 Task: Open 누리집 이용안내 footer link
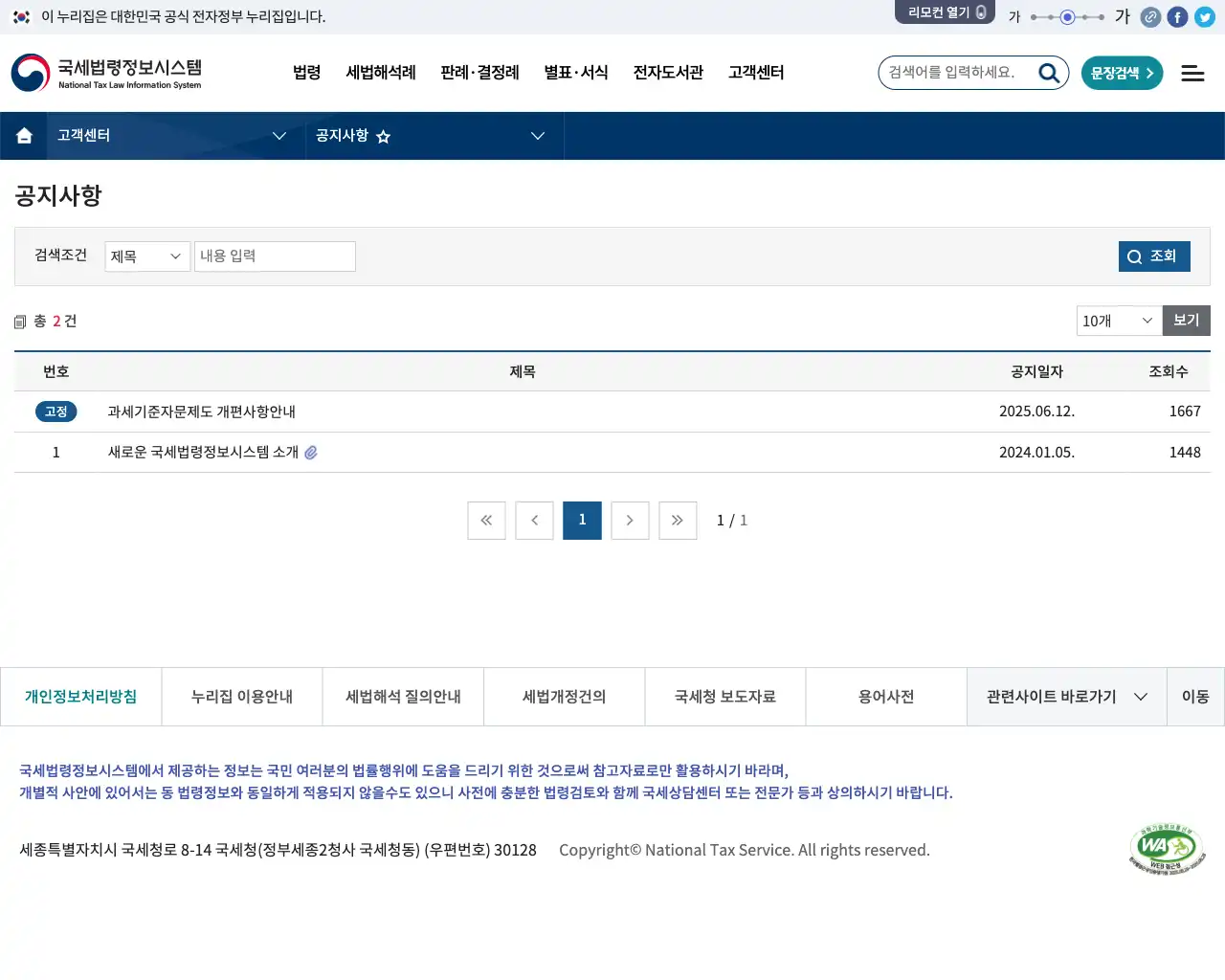242,697
